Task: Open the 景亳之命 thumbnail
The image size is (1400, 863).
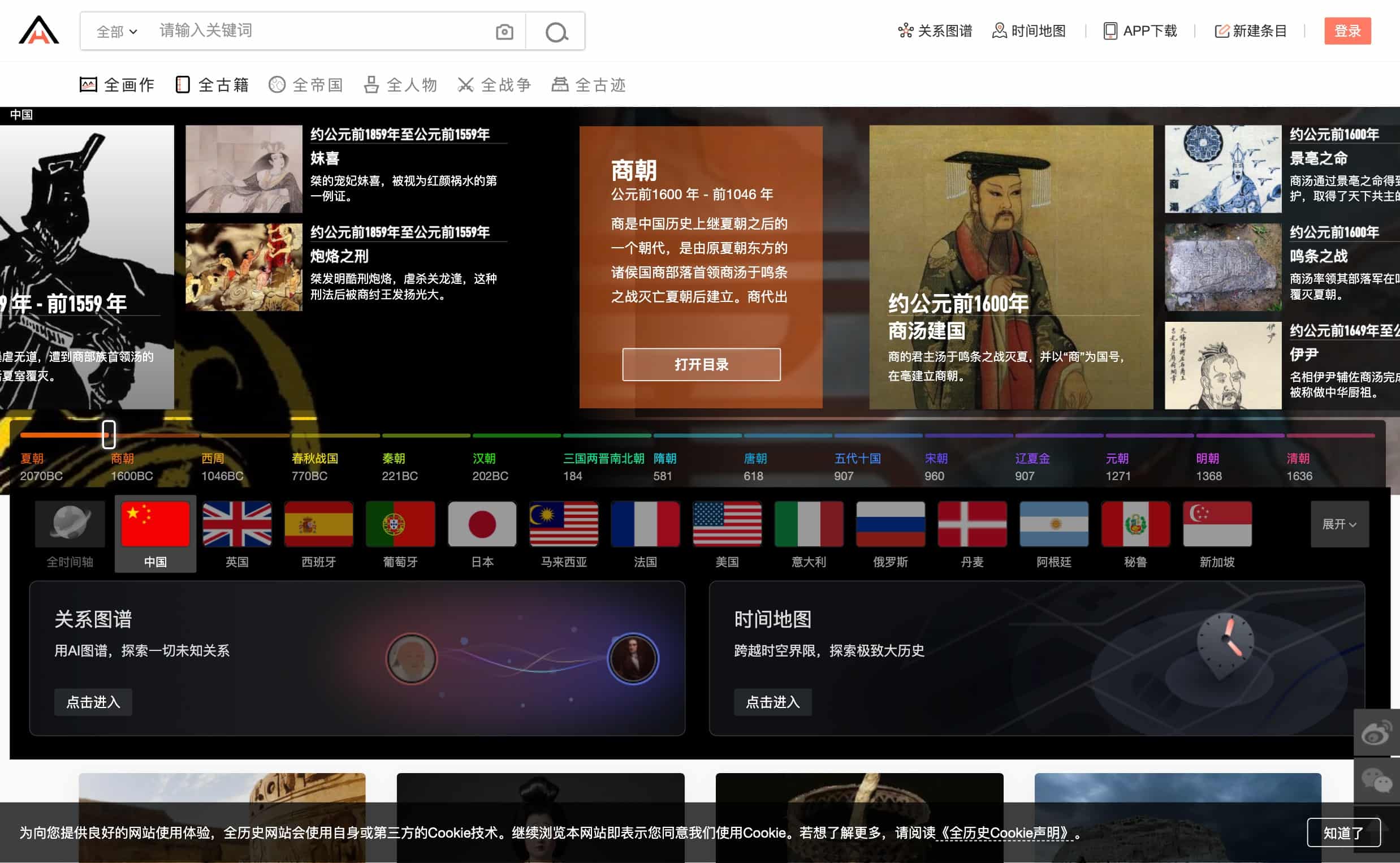Action: pos(1222,169)
